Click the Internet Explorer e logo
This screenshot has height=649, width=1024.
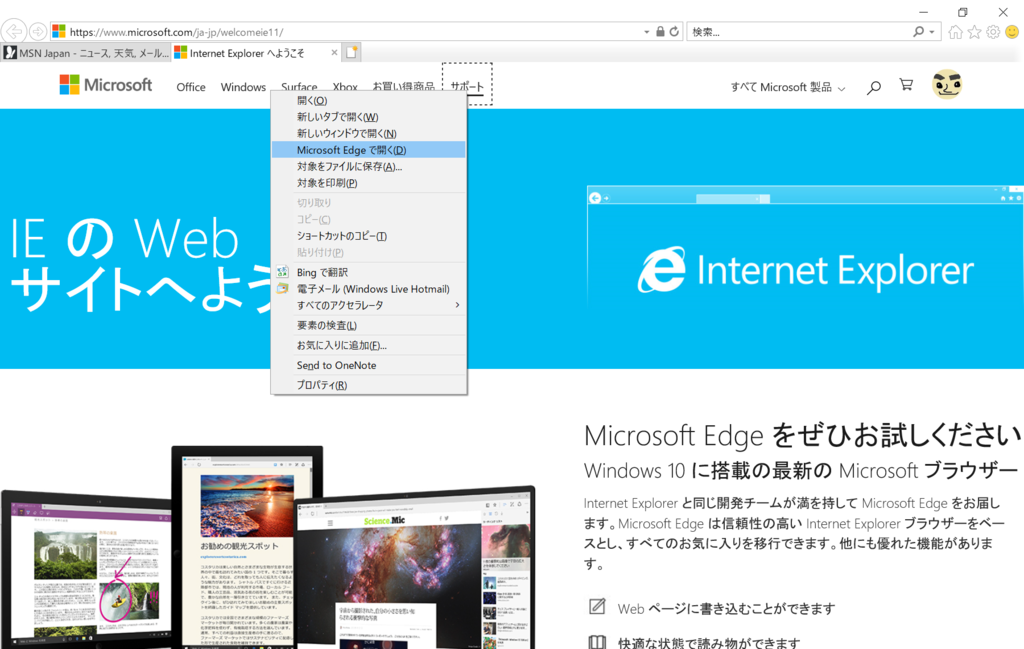pos(662,269)
